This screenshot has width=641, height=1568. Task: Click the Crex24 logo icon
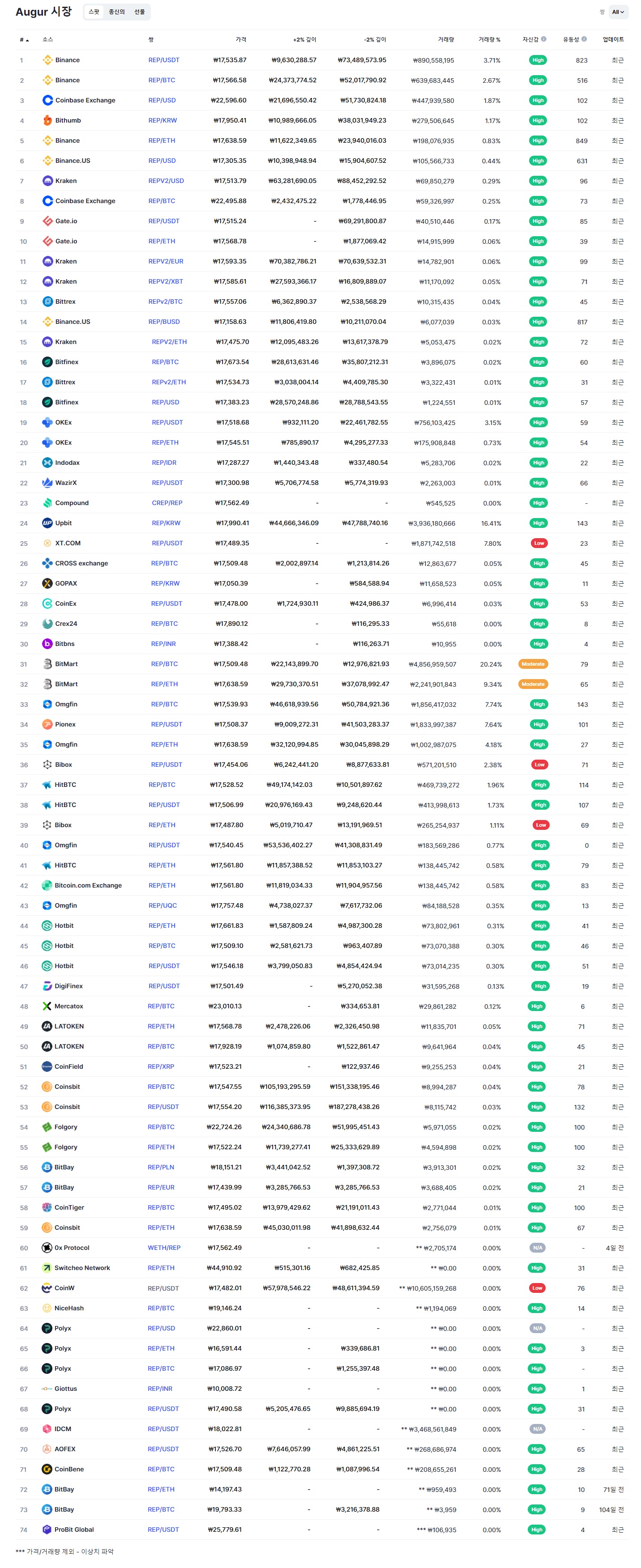(x=47, y=623)
